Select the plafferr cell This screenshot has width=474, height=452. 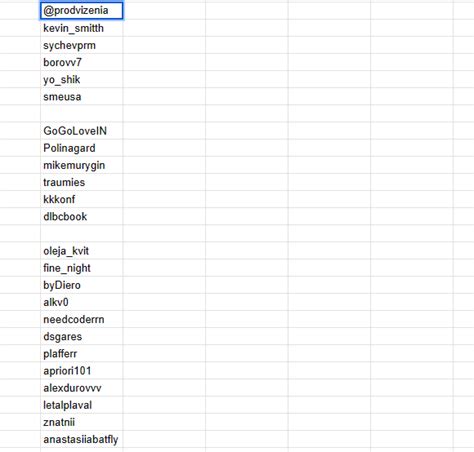point(82,354)
